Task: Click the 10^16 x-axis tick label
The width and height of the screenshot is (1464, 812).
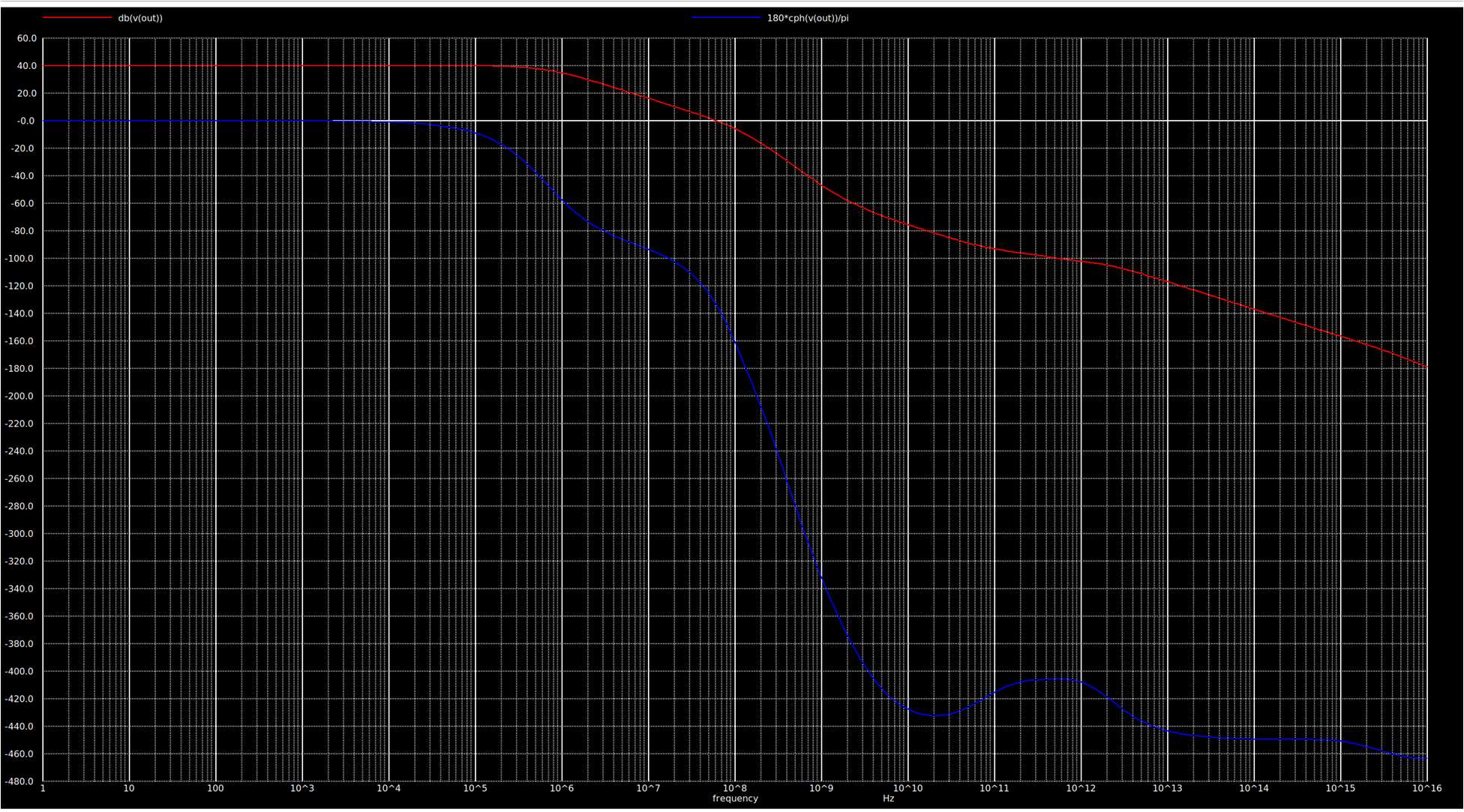Action: [x=1426, y=788]
